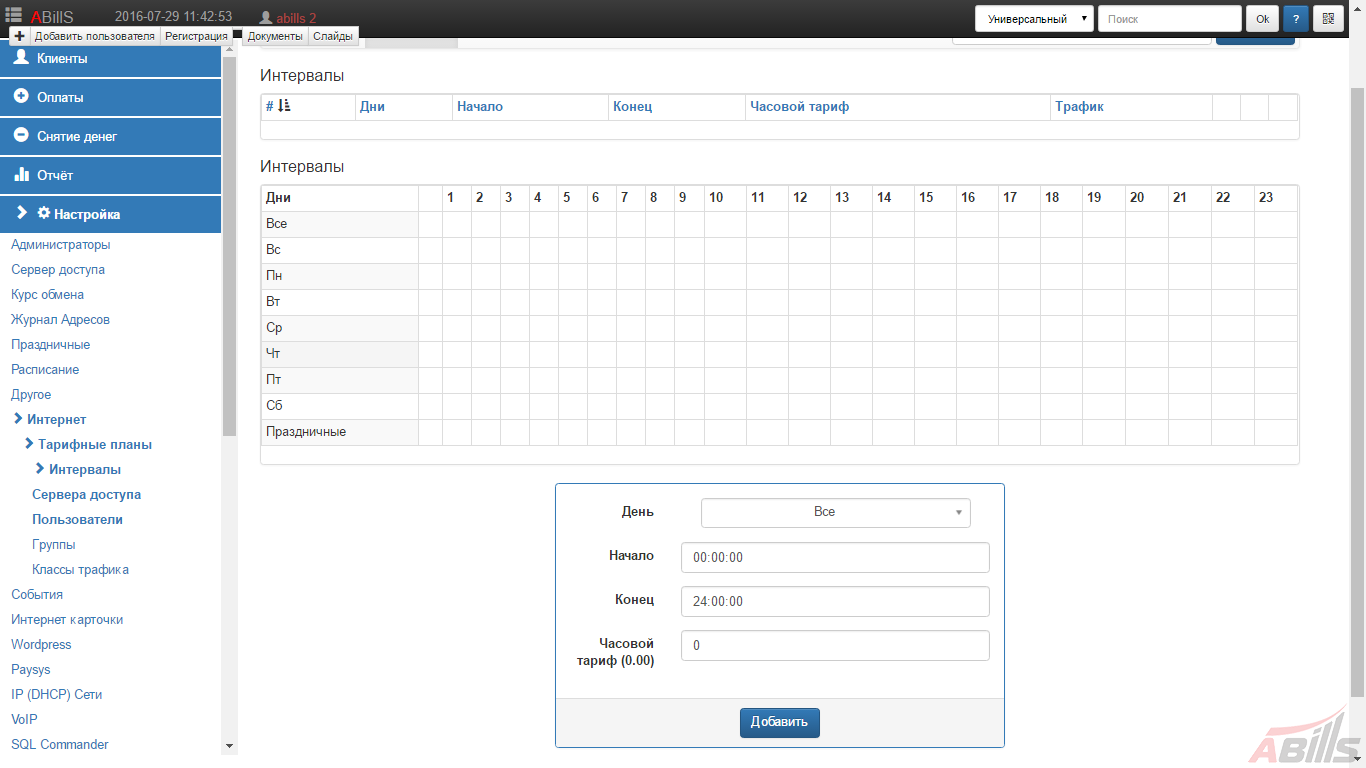Click the QR code icon in top bar
Image resolution: width=1366 pixels, height=768 pixels.
(x=1329, y=19)
